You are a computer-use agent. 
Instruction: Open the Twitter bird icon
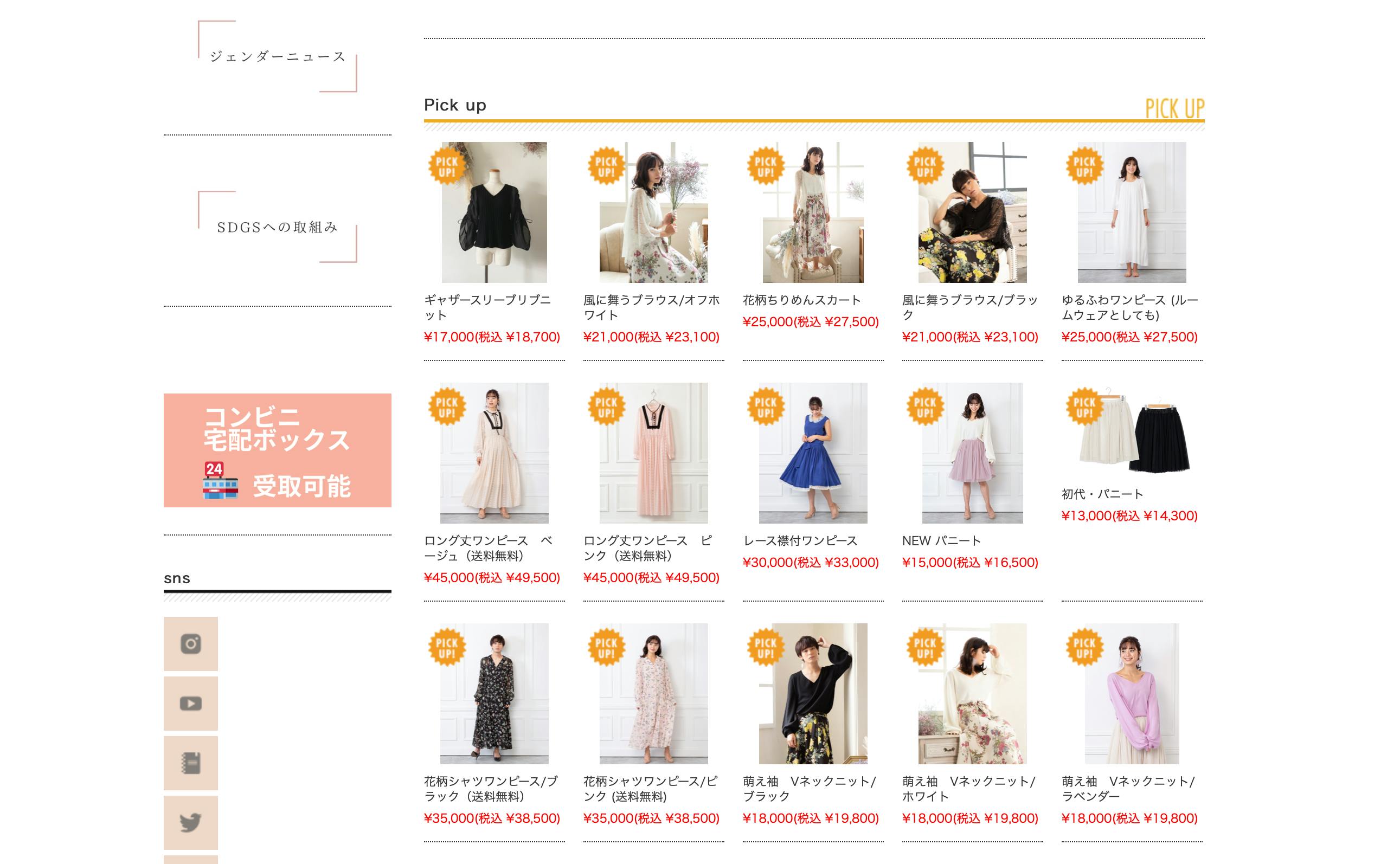[x=190, y=822]
